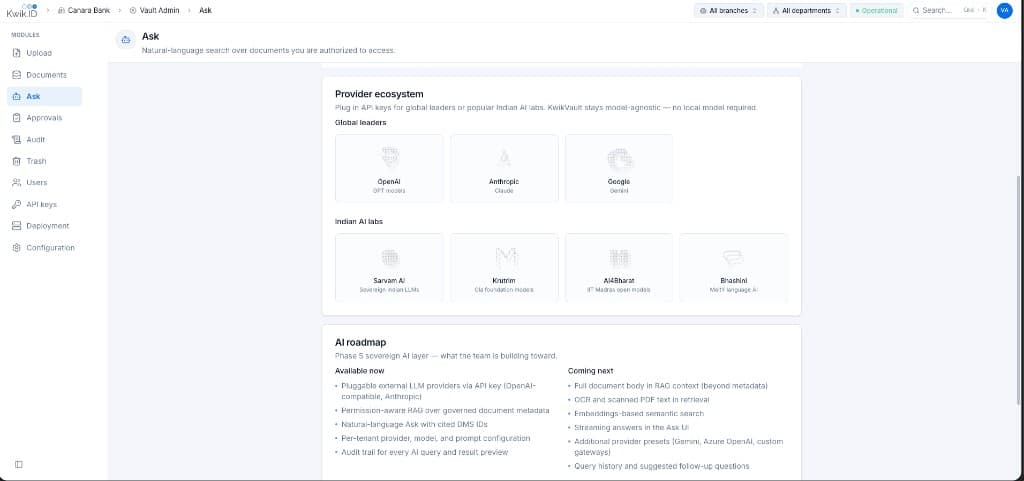Image resolution: width=1024 pixels, height=481 pixels.
Task: Collapse the sidebar panel icon
Action: [18, 465]
